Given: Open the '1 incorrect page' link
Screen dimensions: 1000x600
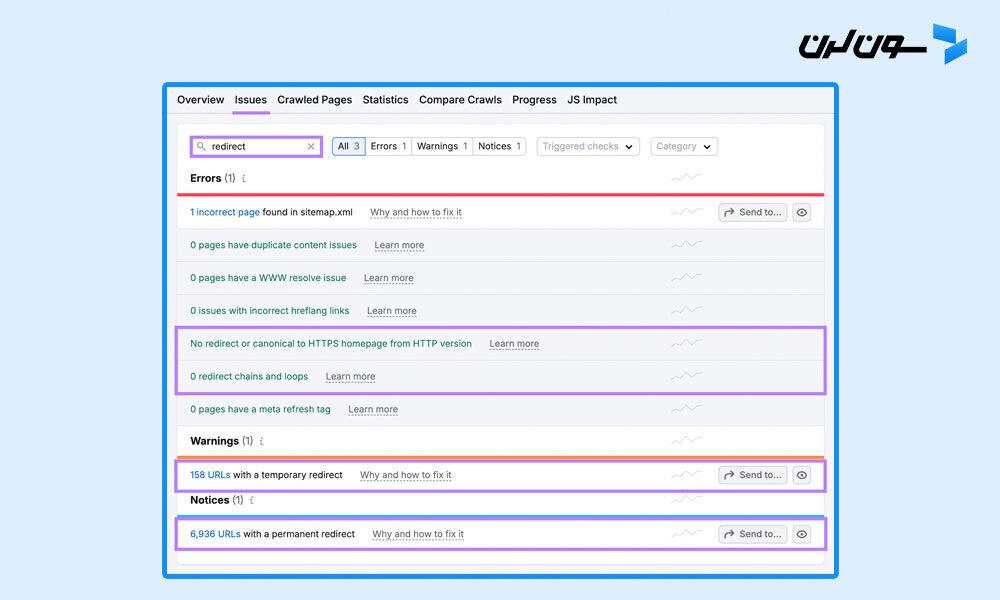Looking at the screenshot, I should 224,212.
